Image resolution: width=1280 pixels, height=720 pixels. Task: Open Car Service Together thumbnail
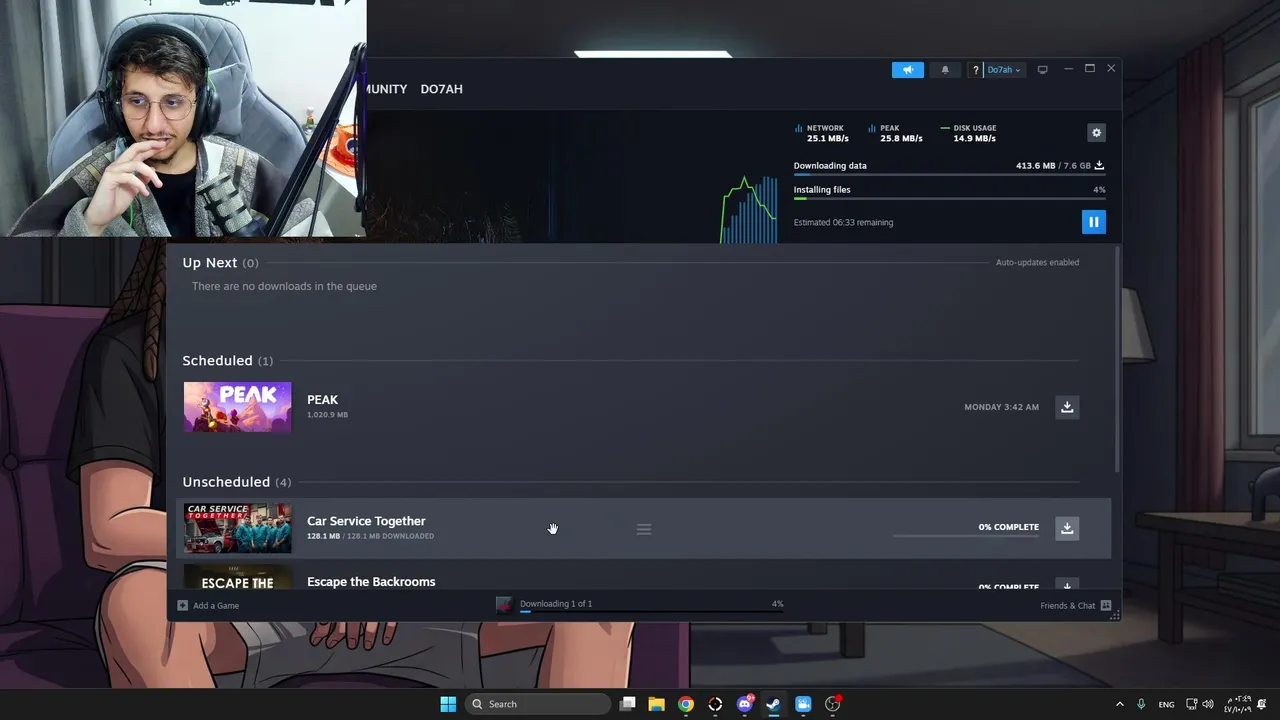coord(238,528)
